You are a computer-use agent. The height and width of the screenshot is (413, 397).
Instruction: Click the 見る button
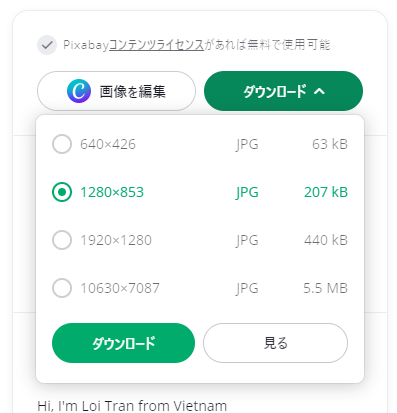(275, 343)
